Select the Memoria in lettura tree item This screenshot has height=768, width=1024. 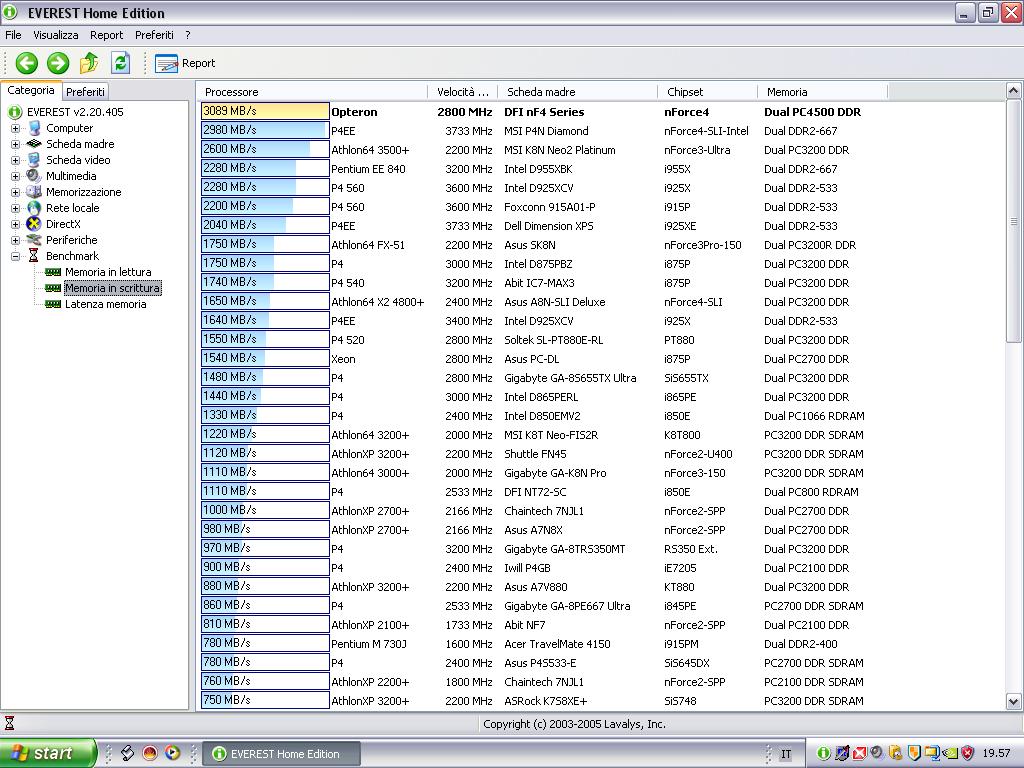108,272
